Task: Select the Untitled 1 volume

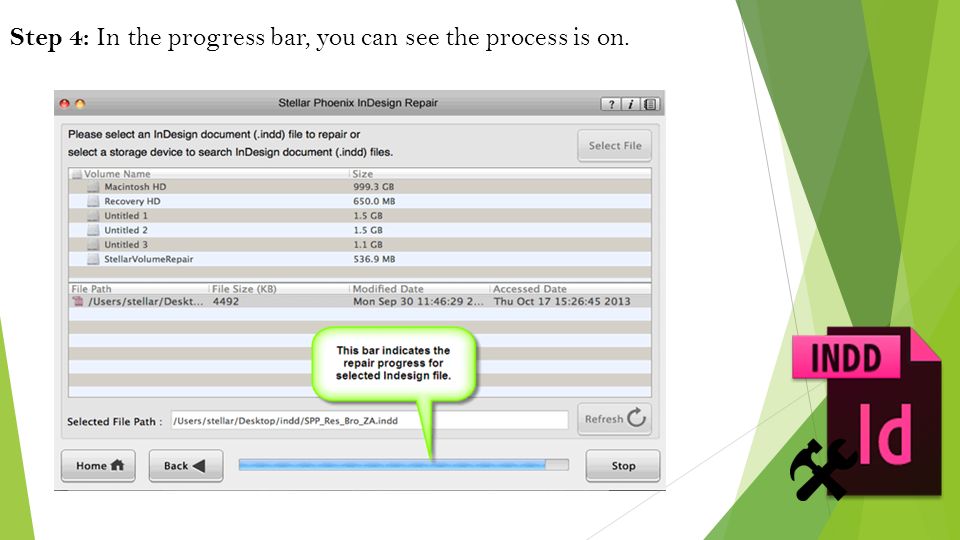Action: (360, 216)
